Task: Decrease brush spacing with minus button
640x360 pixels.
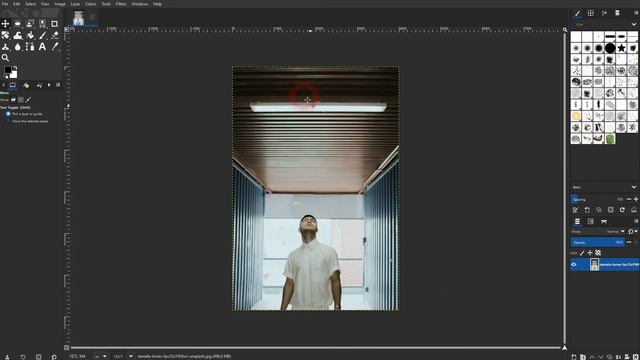Action: click(629, 199)
